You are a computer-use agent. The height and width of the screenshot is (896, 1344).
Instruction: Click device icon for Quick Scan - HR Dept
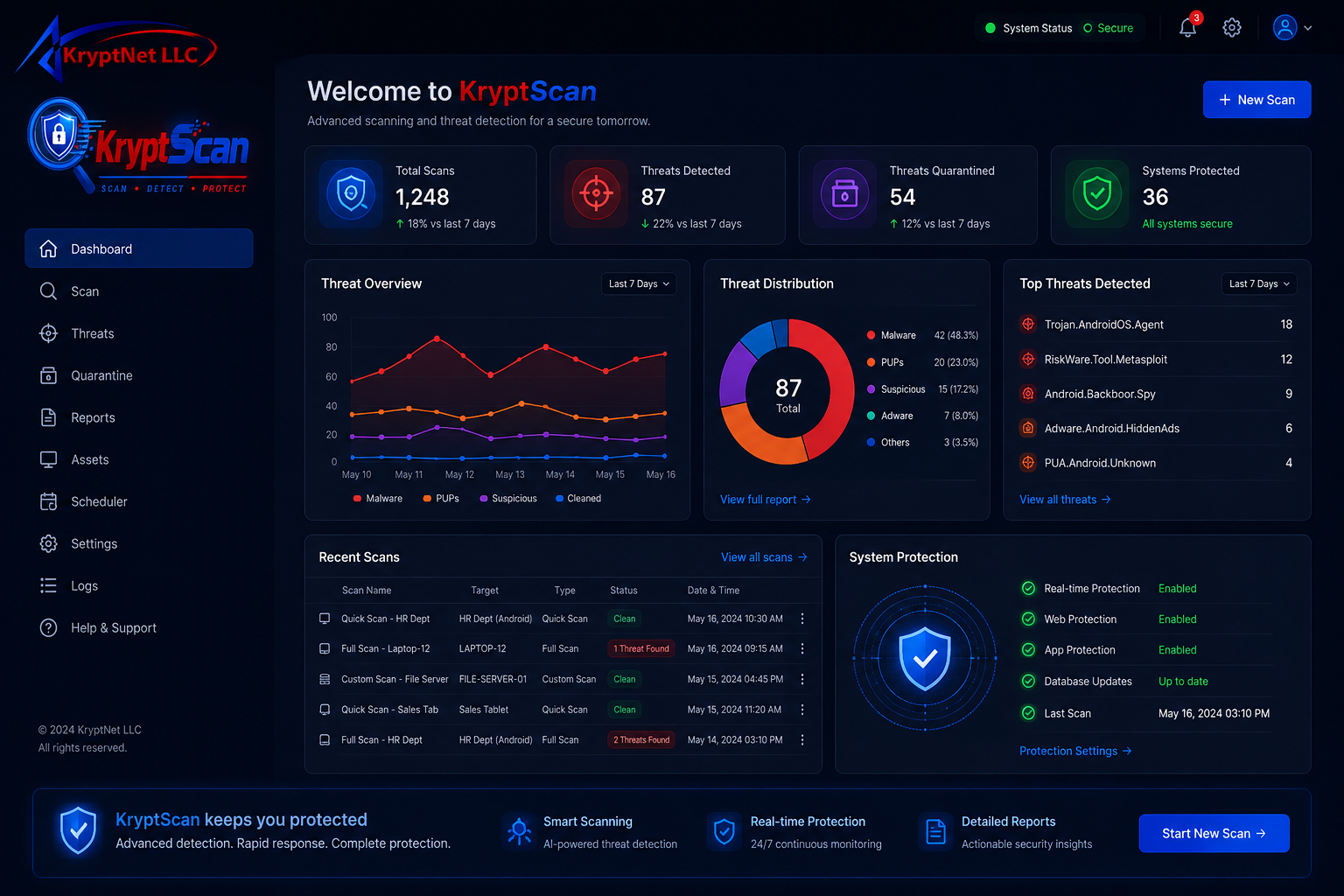click(x=325, y=619)
